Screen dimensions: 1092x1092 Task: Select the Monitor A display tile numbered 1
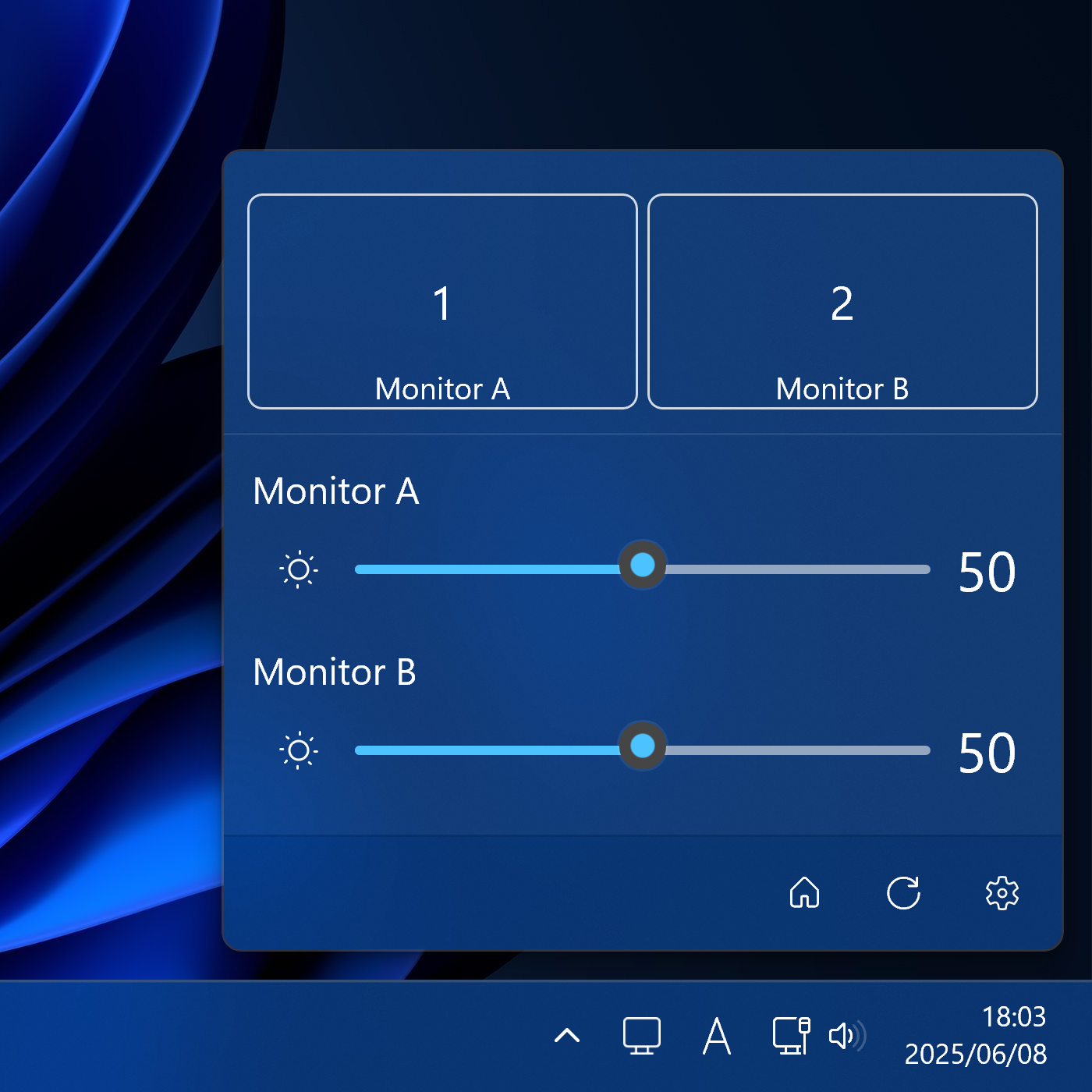coord(442,301)
